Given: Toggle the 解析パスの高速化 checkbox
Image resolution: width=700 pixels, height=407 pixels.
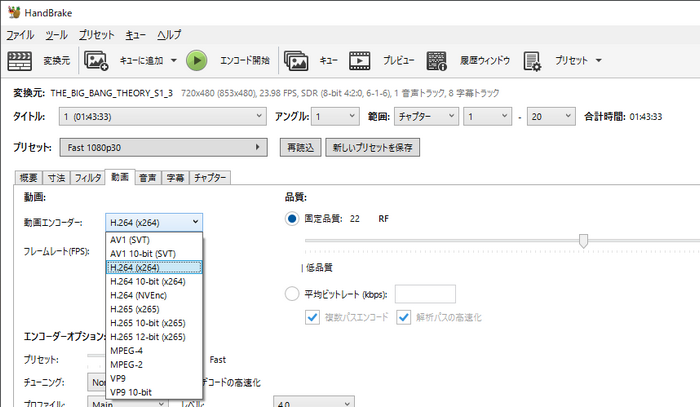Looking at the screenshot, I should 404,317.
